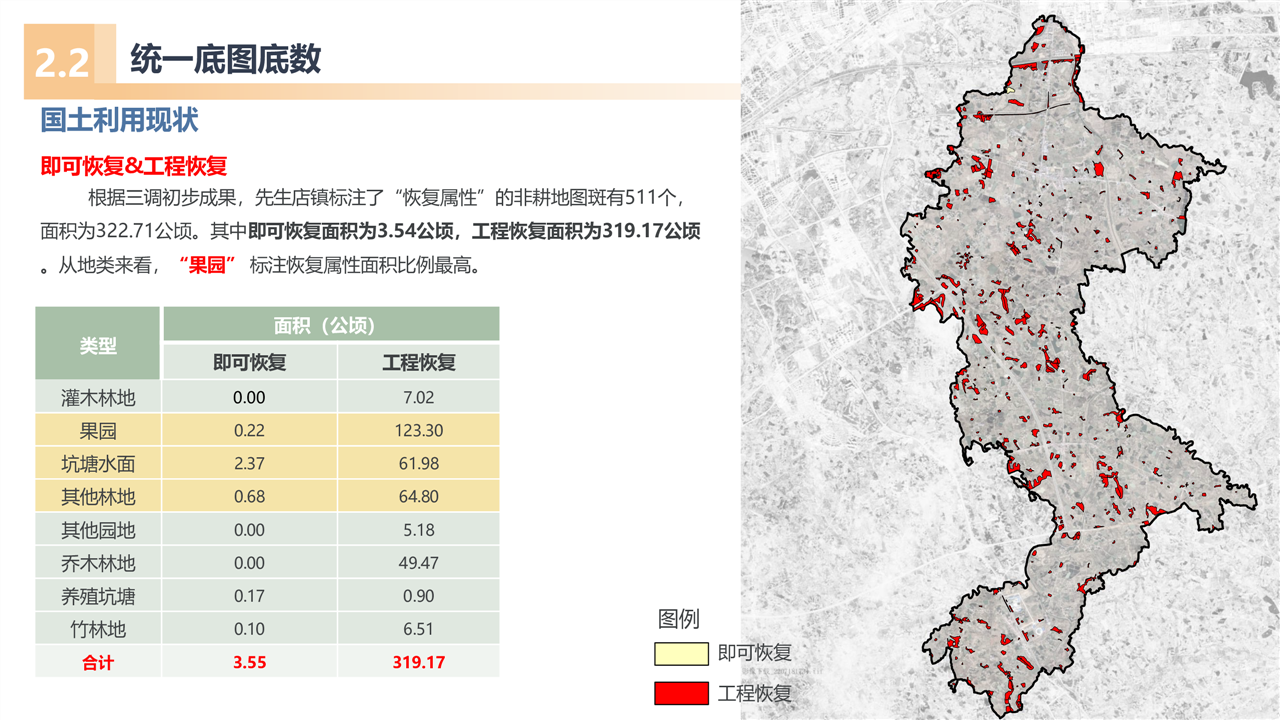The image size is (1280, 720).
Task: Select the 图例 legend title
Action: [x=679, y=619]
